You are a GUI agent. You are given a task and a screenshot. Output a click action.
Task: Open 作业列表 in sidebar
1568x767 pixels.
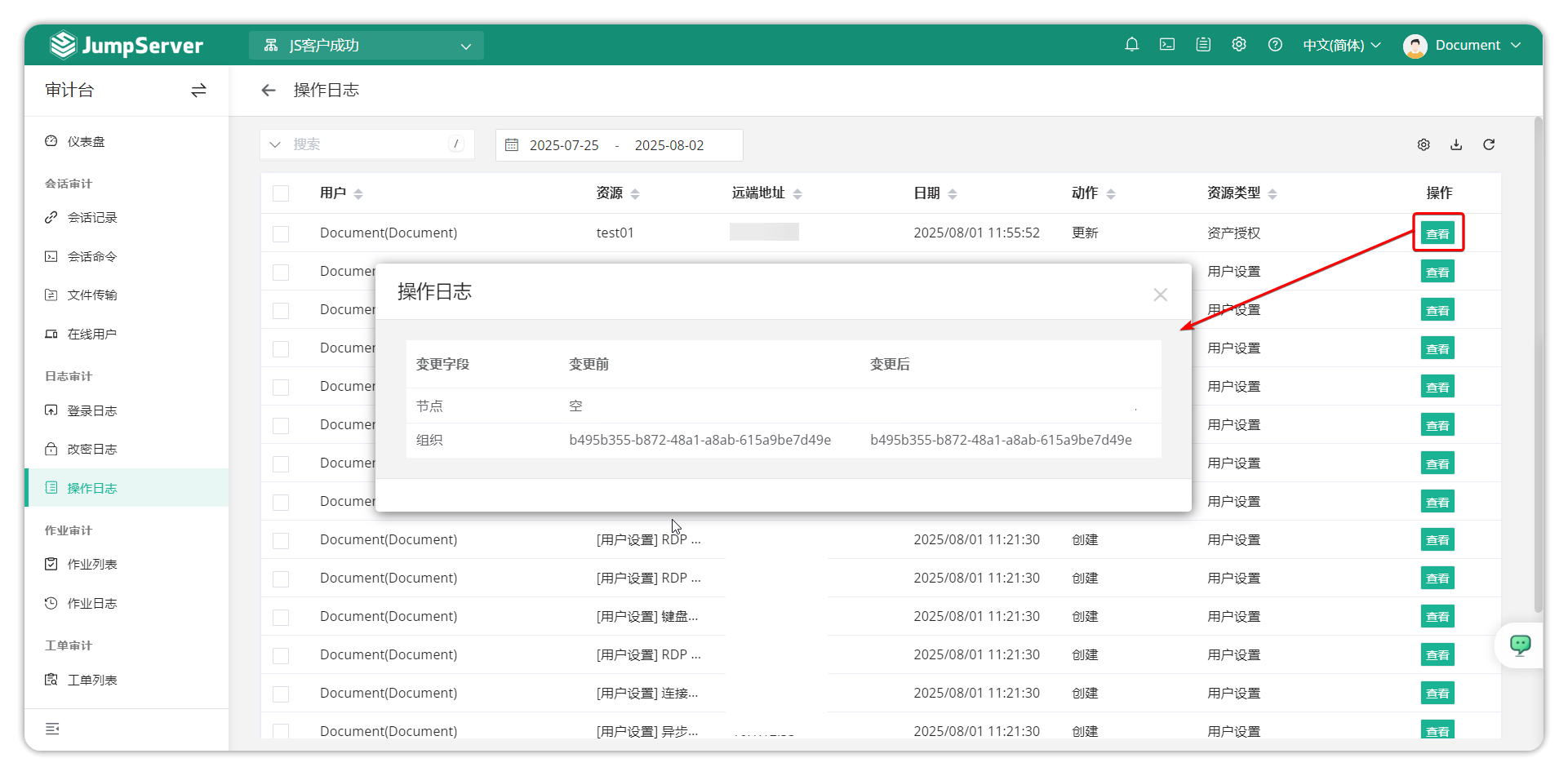point(127,565)
